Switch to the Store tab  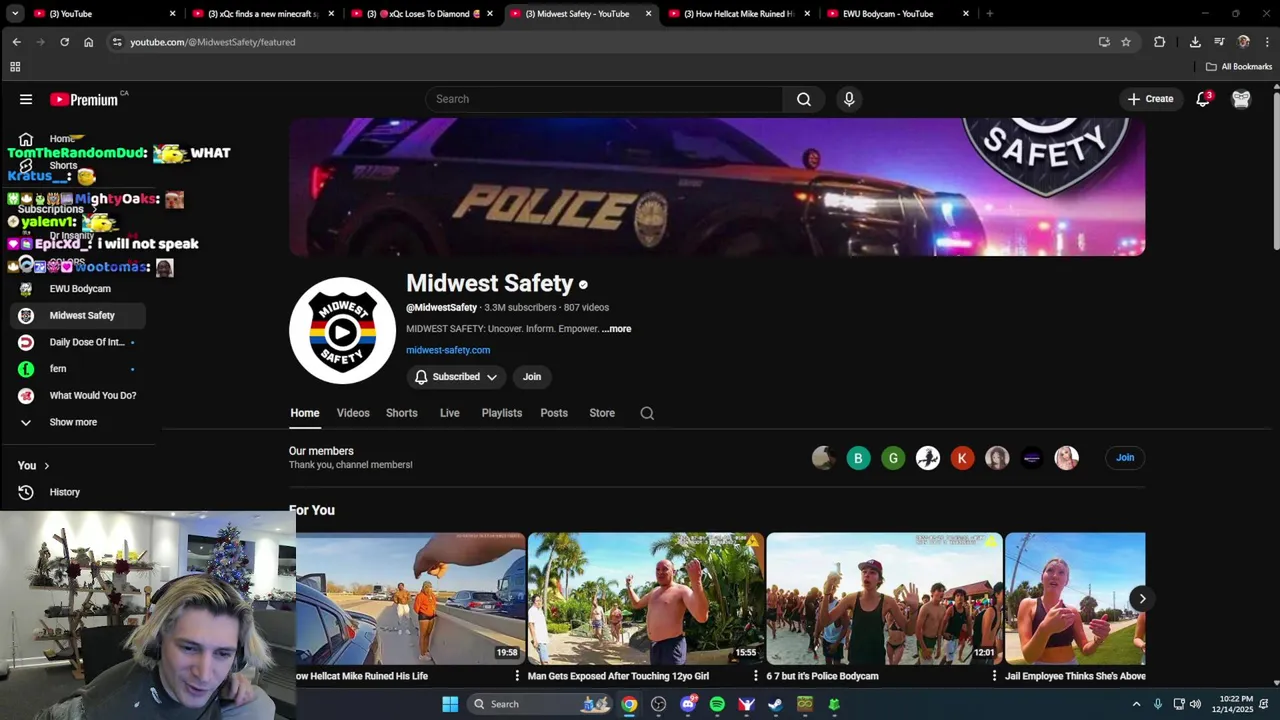(x=602, y=413)
